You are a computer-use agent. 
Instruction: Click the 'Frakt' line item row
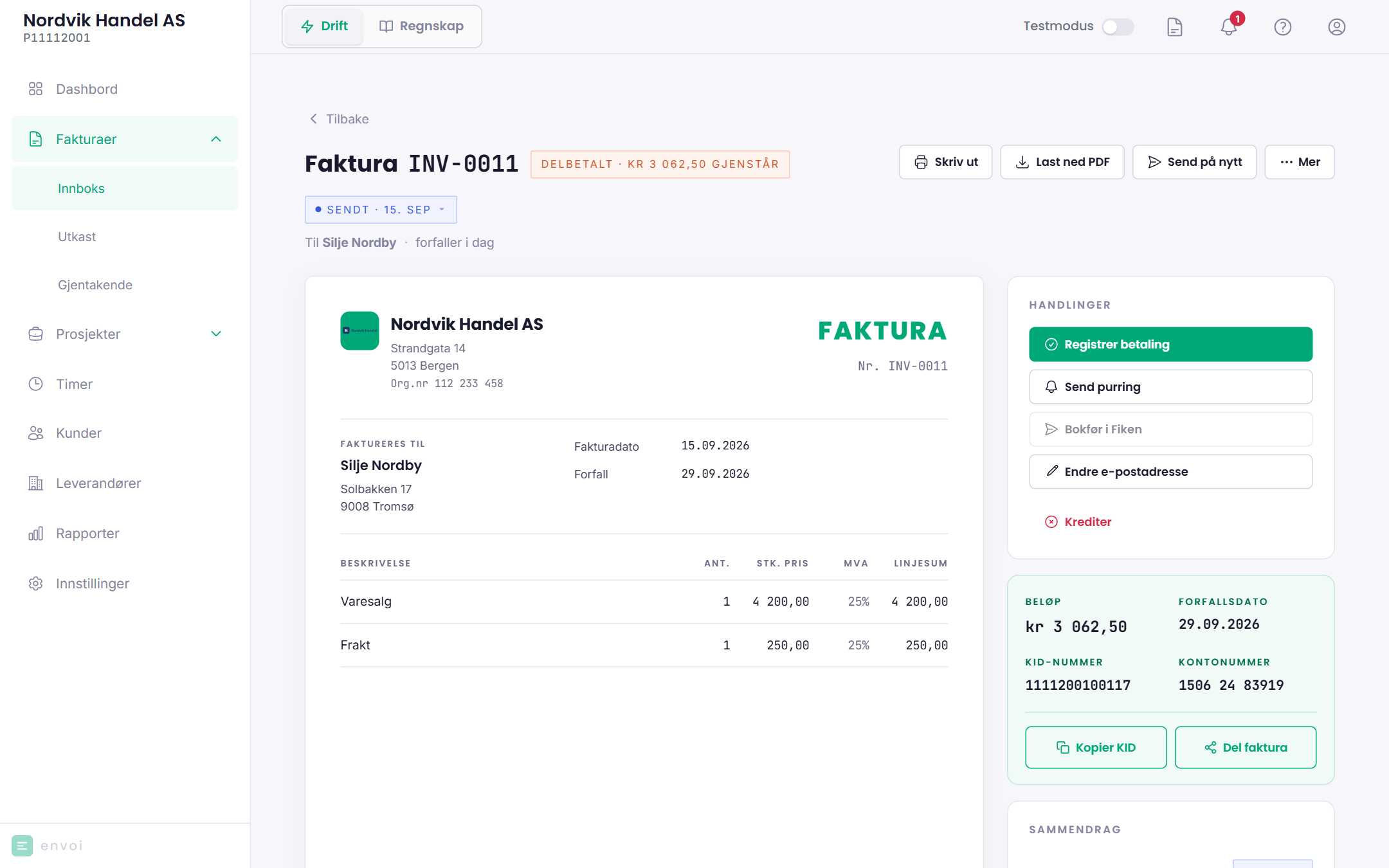tap(644, 645)
